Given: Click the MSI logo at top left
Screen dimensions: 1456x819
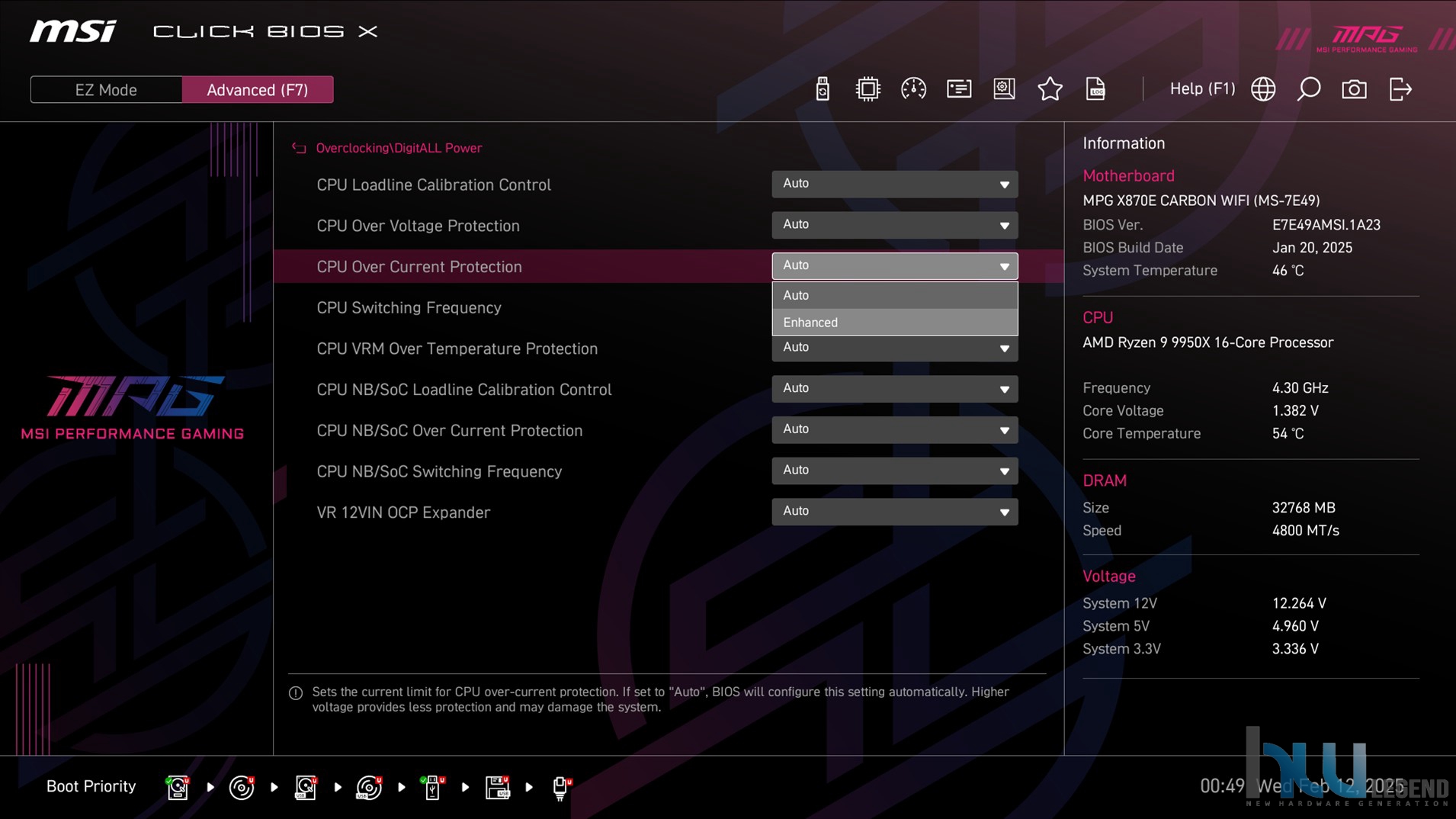Looking at the screenshot, I should [73, 31].
